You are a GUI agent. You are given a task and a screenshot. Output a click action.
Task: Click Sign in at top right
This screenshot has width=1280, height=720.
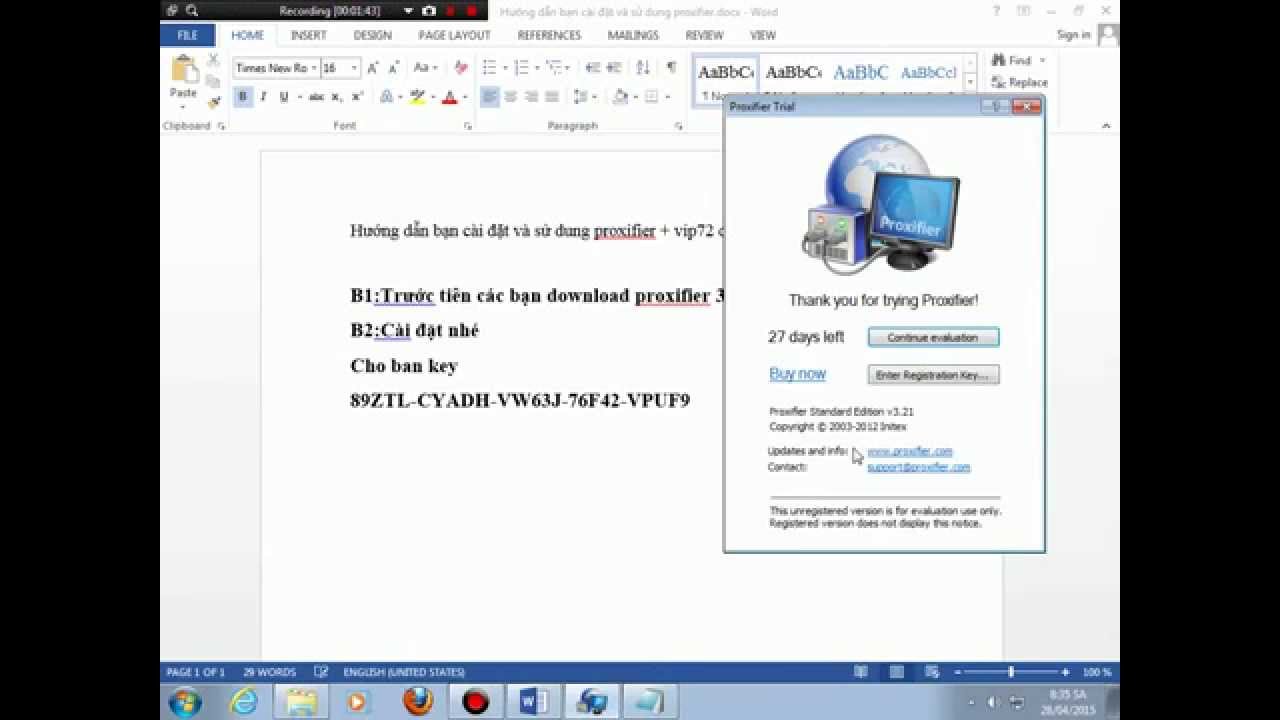(x=1073, y=35)
